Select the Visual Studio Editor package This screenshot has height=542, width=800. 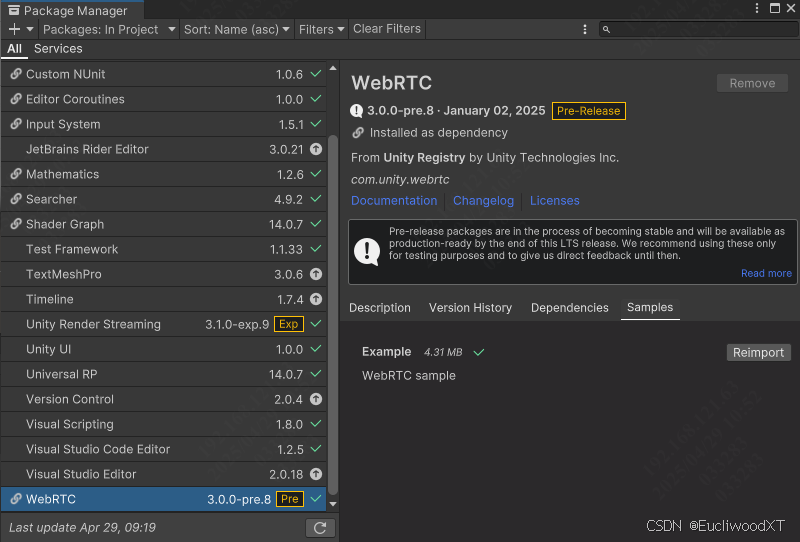click(164, 474)
